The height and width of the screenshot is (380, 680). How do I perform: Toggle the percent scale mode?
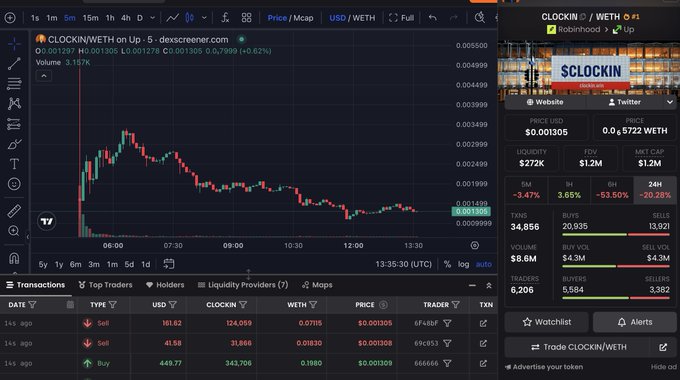click(447, 264)
